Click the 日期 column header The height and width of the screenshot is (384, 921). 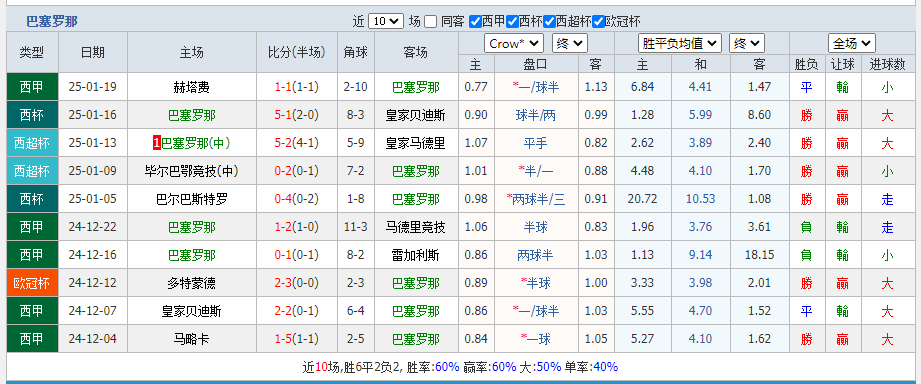coord(93,52)
